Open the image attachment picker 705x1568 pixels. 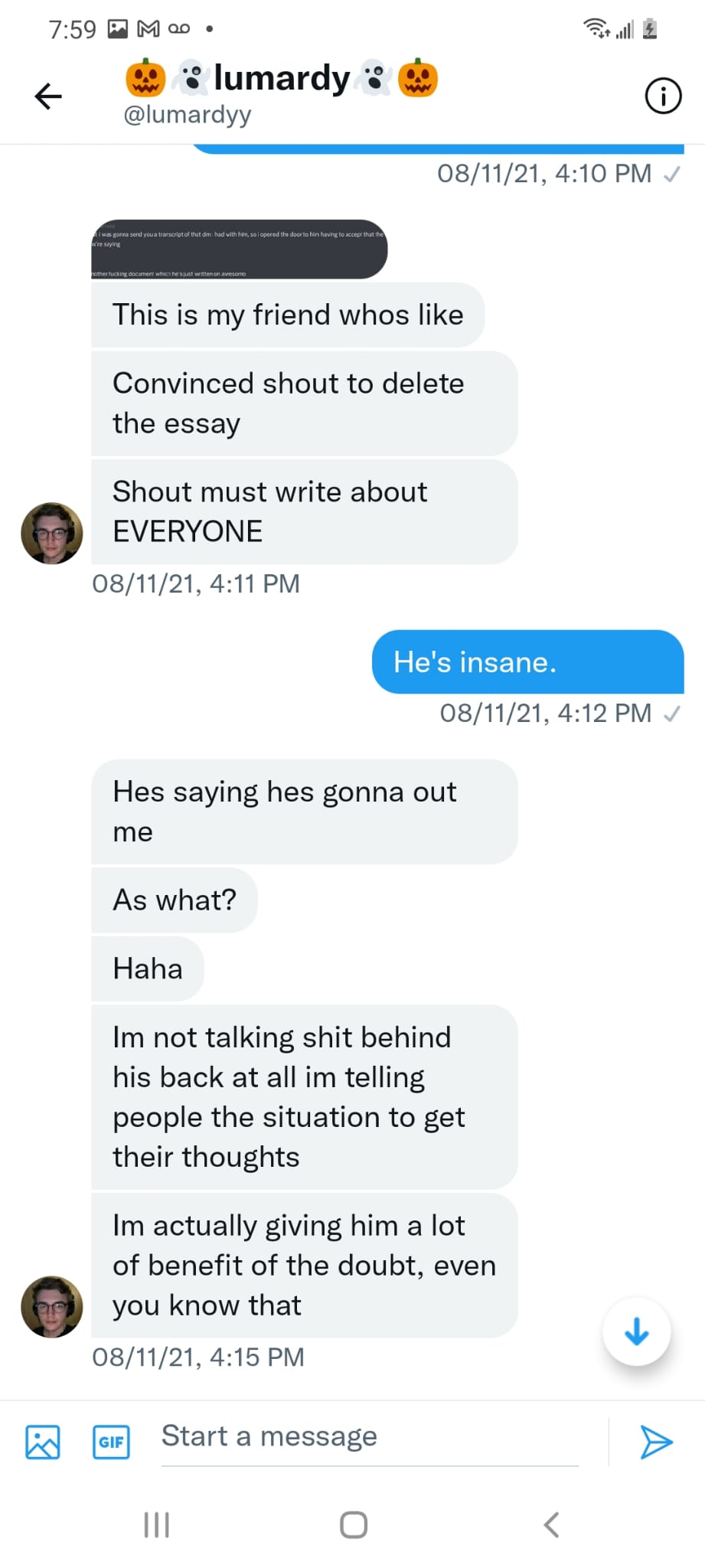coord(43,1442)
